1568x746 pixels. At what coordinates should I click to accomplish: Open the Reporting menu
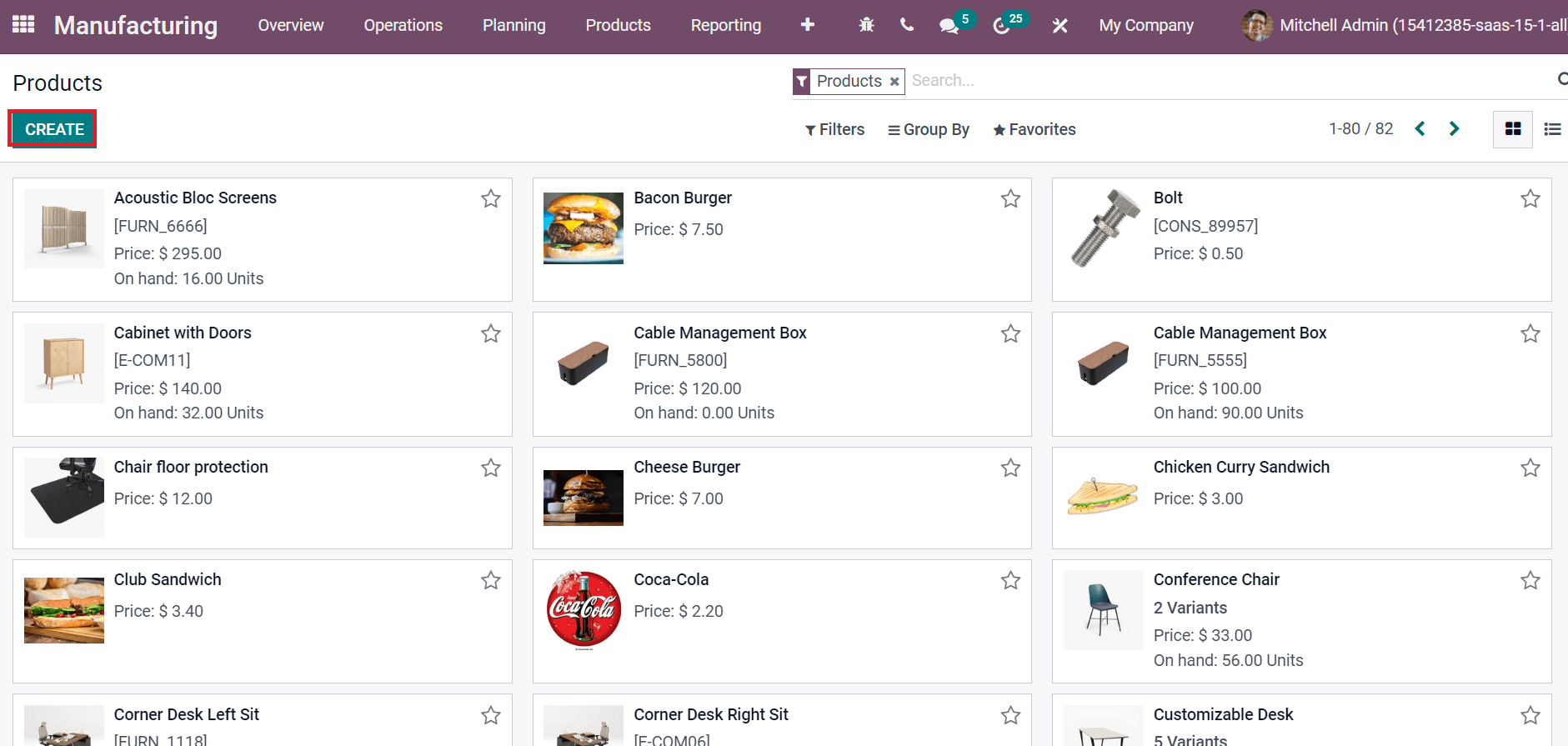(726, 26)
